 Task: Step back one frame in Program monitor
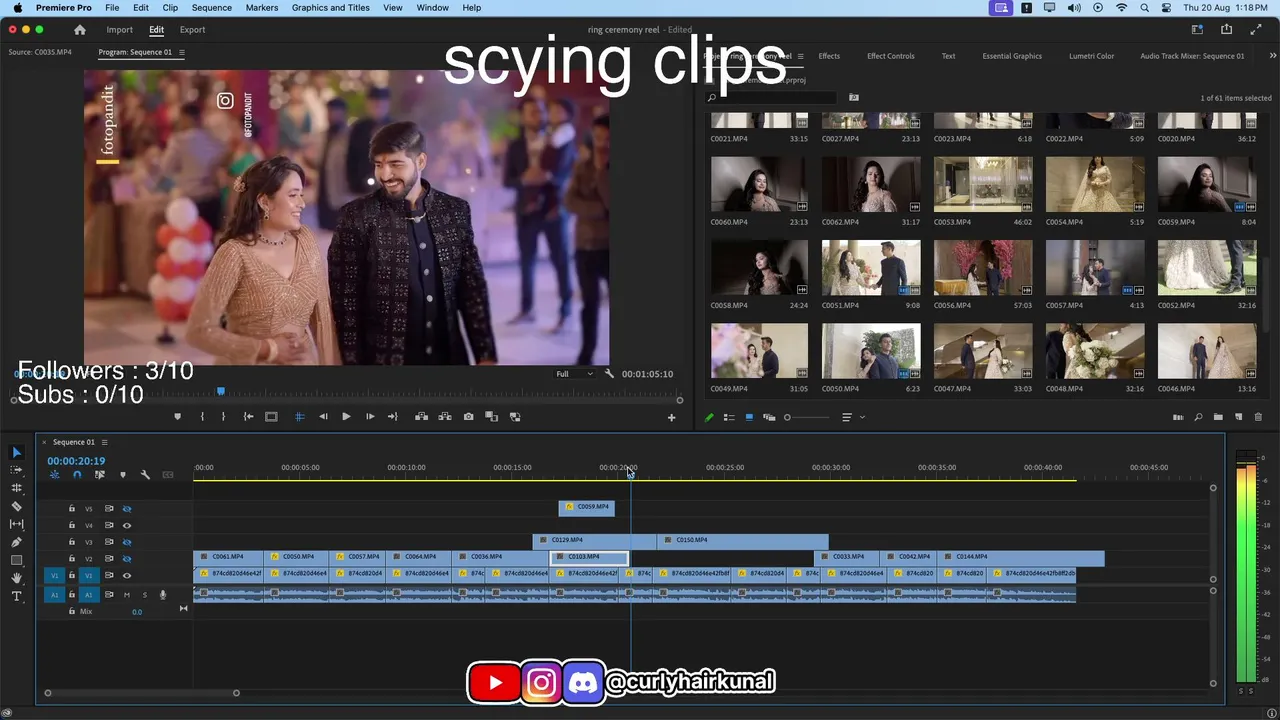pos(323,417)
